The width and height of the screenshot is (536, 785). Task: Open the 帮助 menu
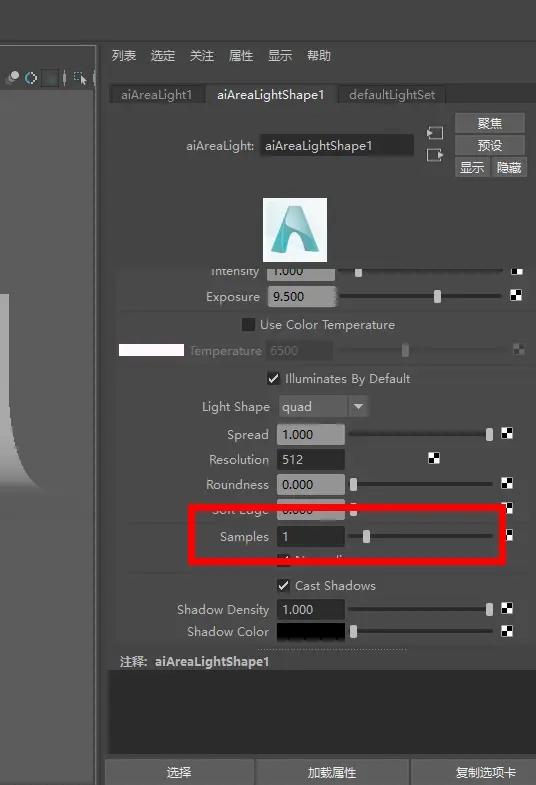point(319,56)
